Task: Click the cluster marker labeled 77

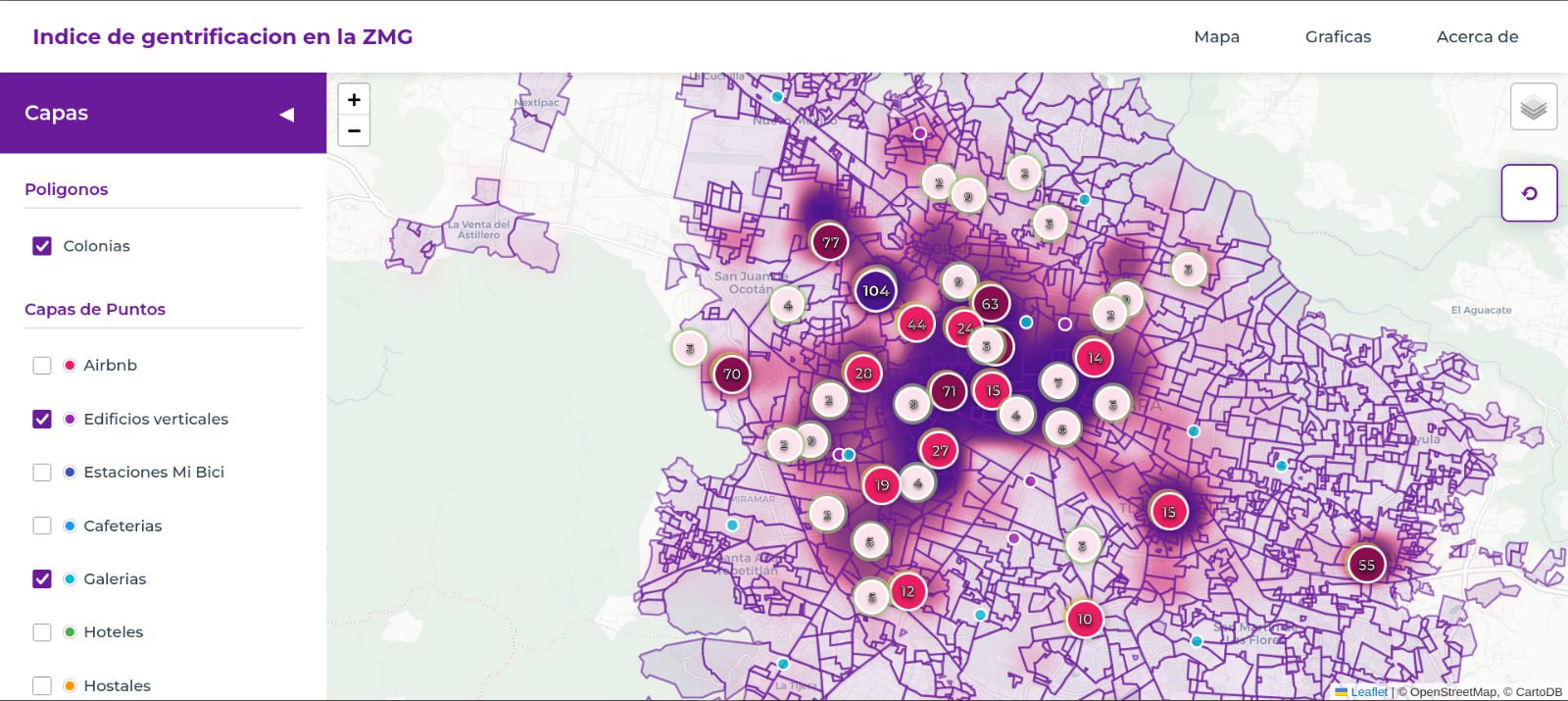Action: (830, 242)
